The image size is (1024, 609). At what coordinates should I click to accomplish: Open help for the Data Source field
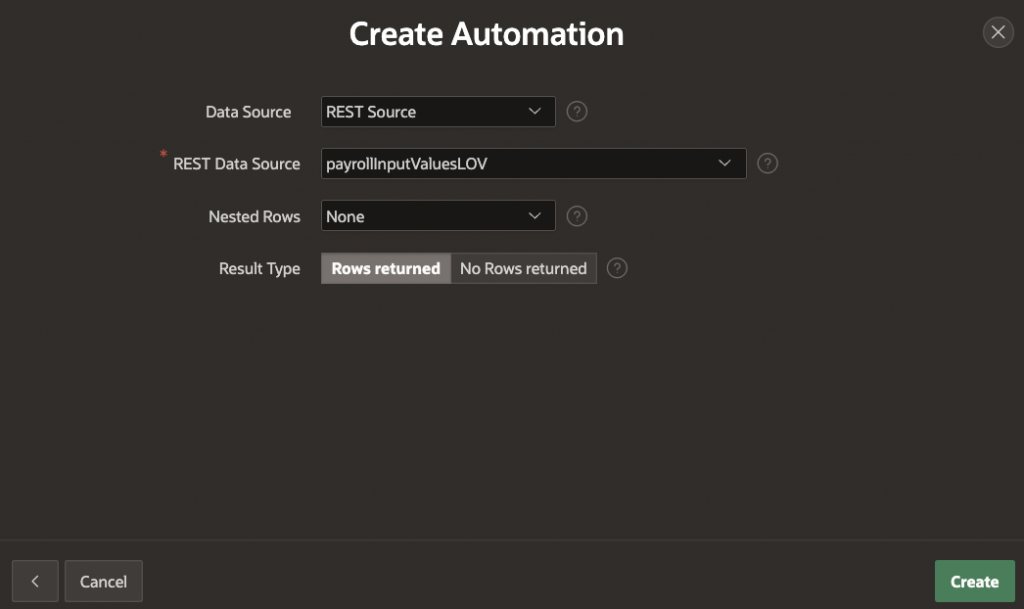coord(577,112)
